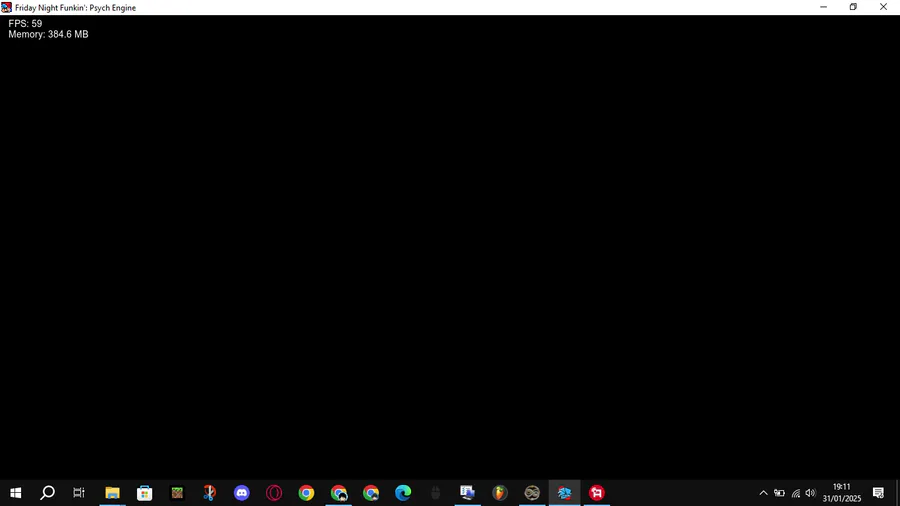The height and width of the screenshot is (506, 900).
Task: Select active Psych Engine taskbar icon
Action: point(564,493)
